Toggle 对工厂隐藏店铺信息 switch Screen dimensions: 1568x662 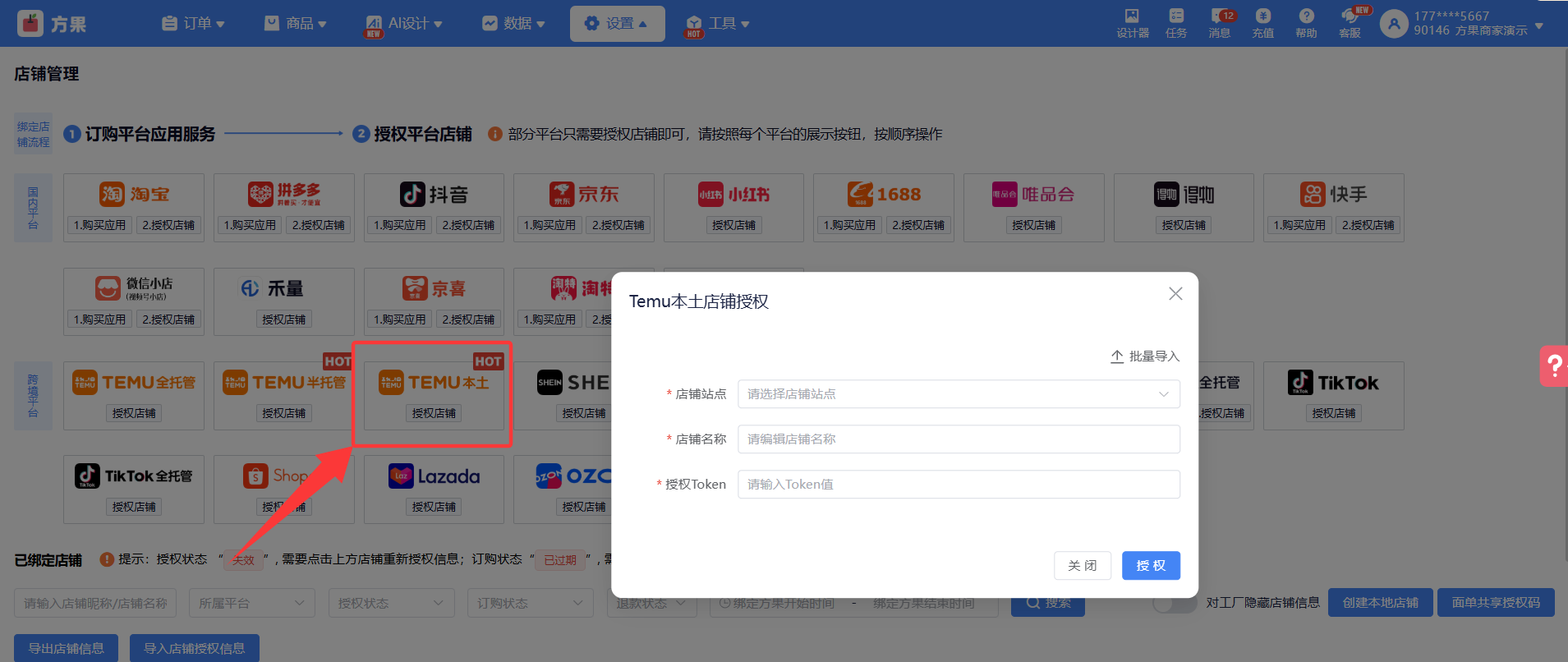1175,603
